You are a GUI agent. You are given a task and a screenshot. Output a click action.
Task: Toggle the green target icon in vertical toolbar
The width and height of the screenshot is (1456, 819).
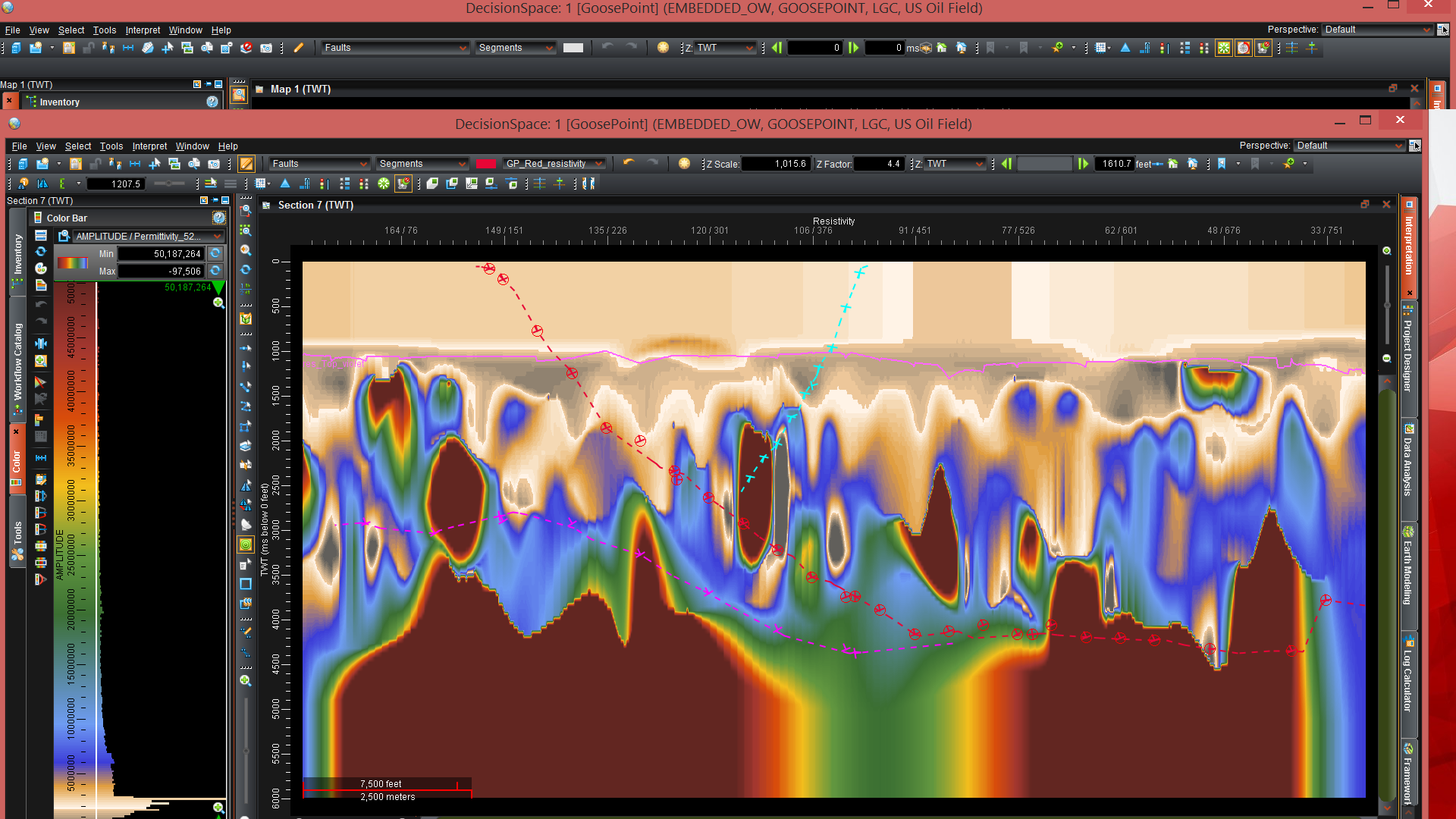pyautogui.click(x=246, y=544)
